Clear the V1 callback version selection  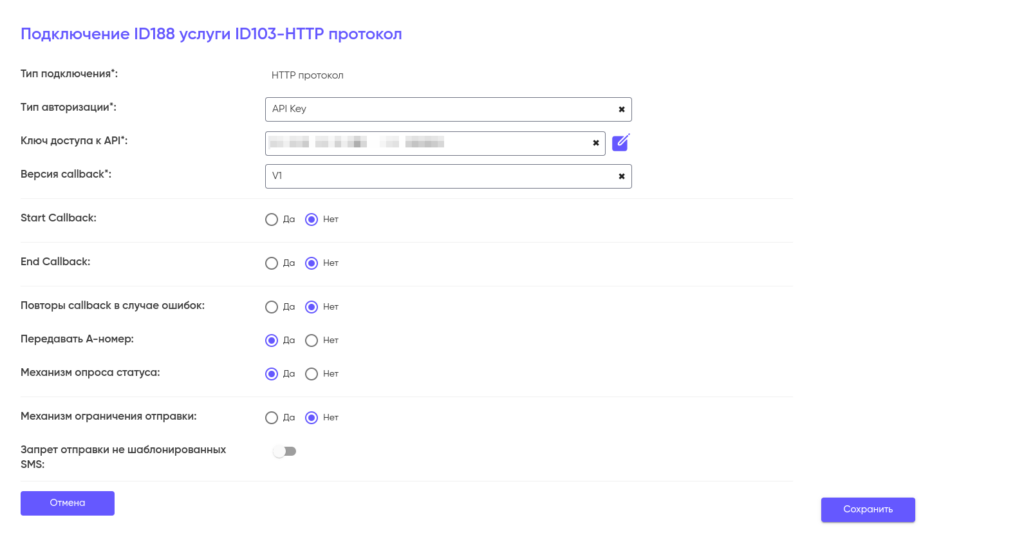tap(621, 176)
